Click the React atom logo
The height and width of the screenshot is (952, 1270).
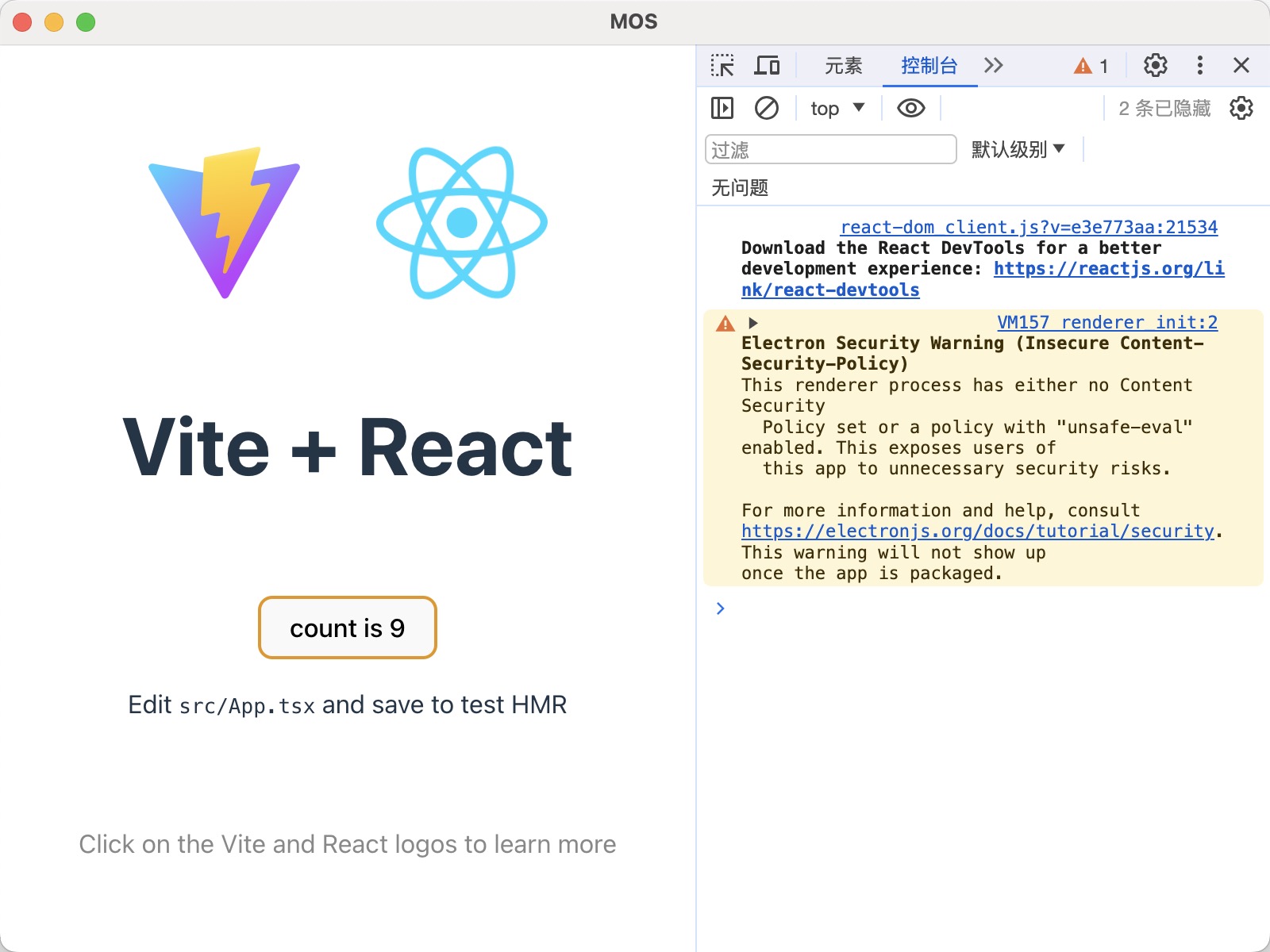click(462, 222)
